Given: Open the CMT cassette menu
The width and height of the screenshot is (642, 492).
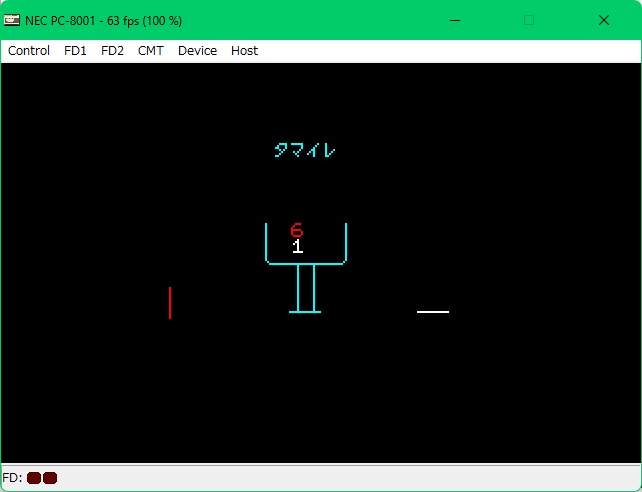Looking at the screenshot, I should point(151,51).
